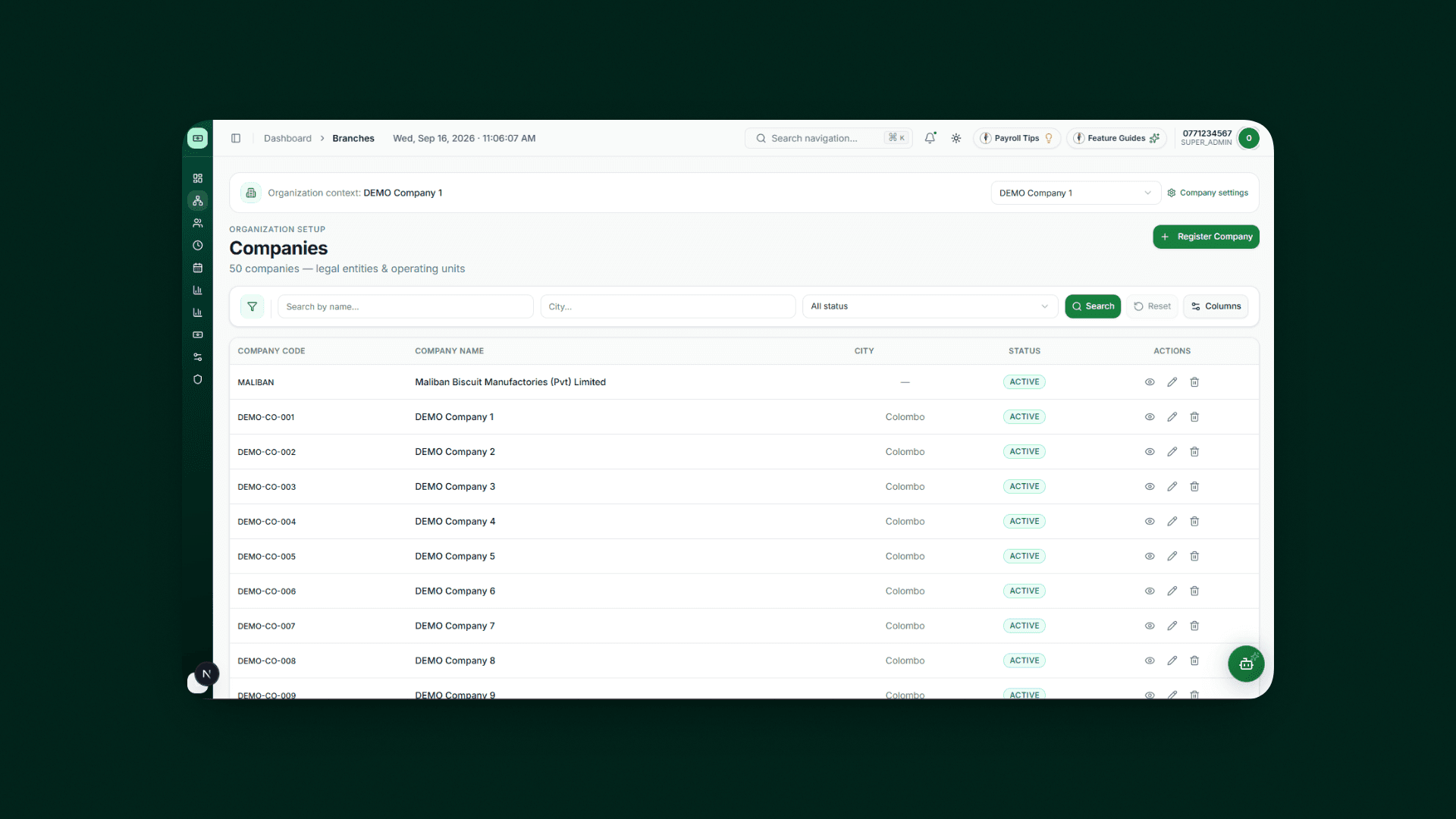Image resolution: width=1456 pixels, height=819 pixels.
Task: Sort by CITY column header
Action: point(864,351)
